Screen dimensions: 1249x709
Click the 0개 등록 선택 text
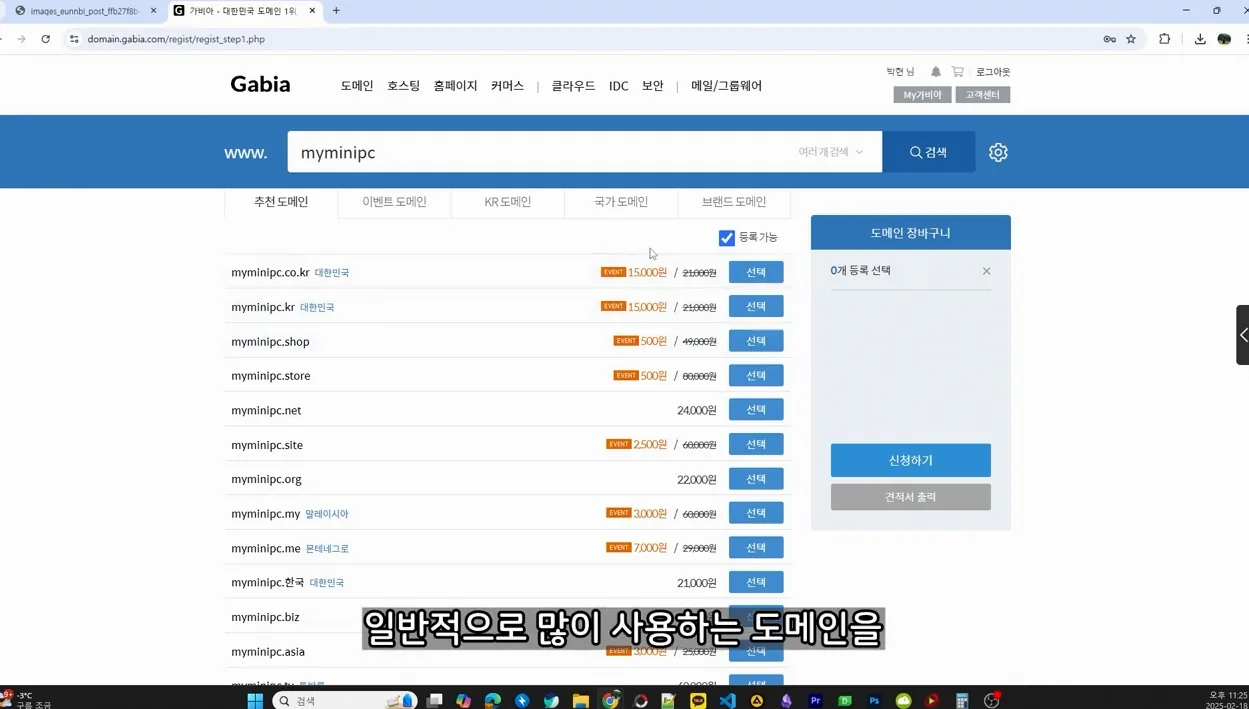pyautogui.click(x=860, y=271)
